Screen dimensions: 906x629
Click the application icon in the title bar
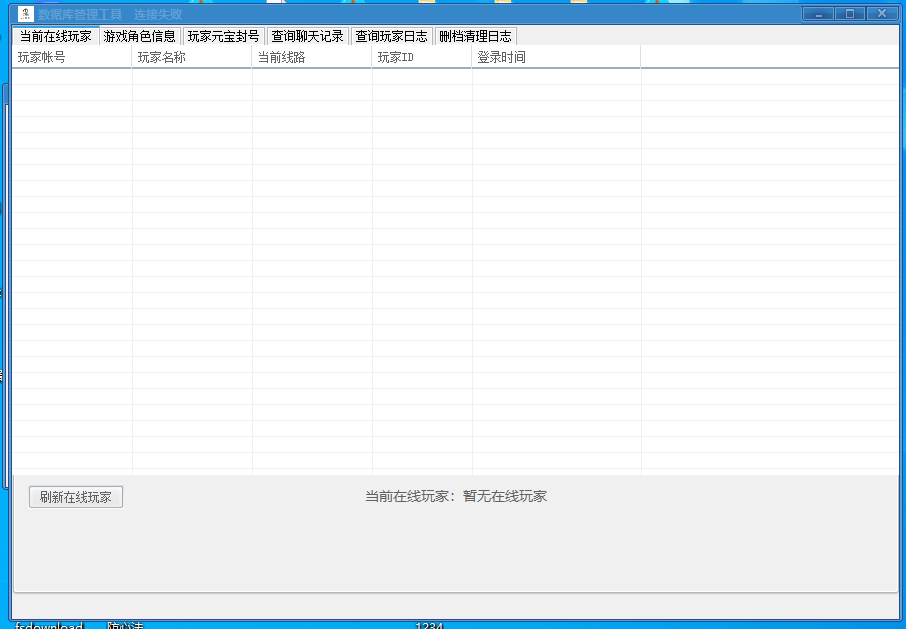(26, 14)
